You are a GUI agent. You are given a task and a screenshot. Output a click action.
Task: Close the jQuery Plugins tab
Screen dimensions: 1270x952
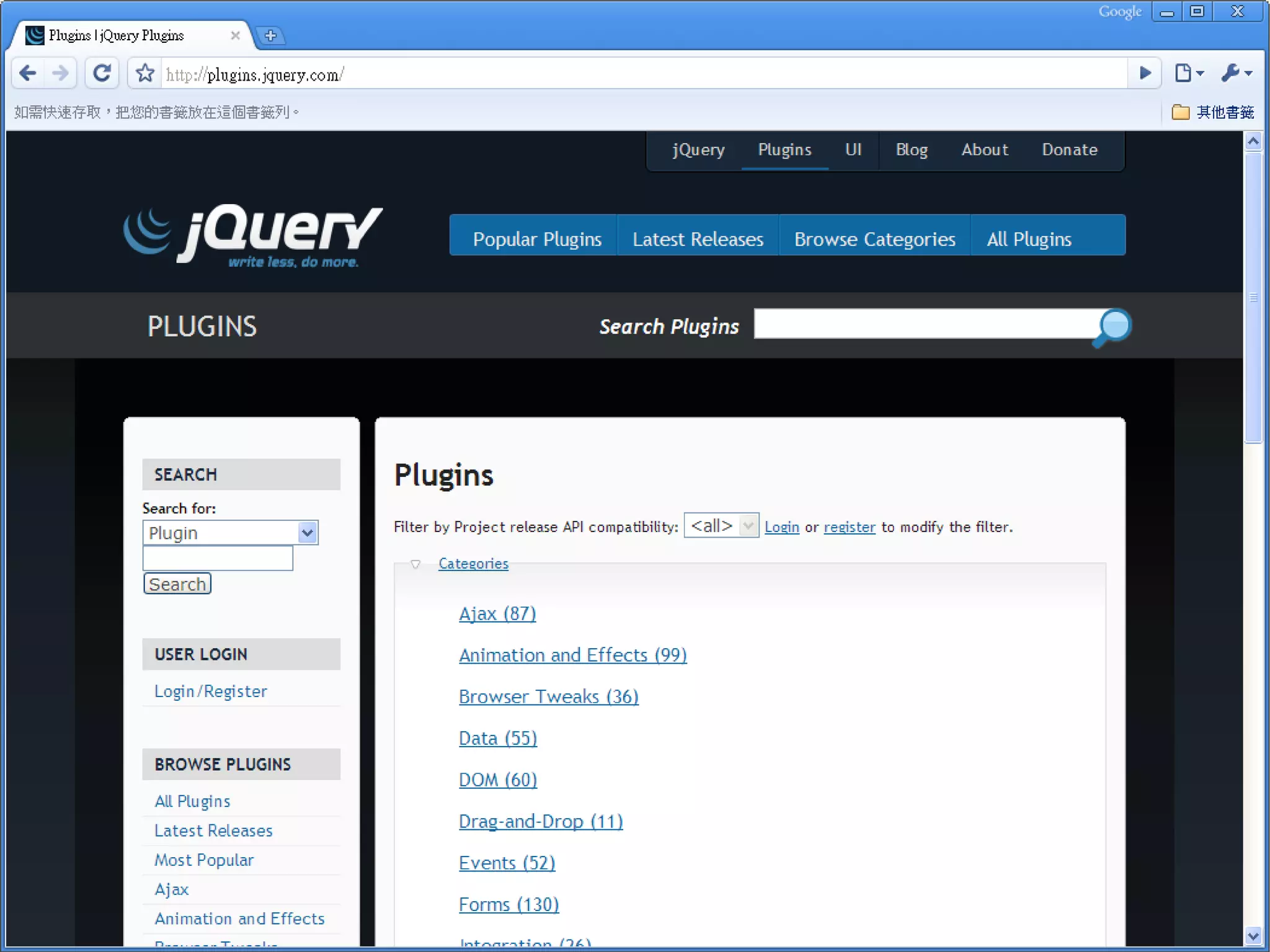[235, 35]
